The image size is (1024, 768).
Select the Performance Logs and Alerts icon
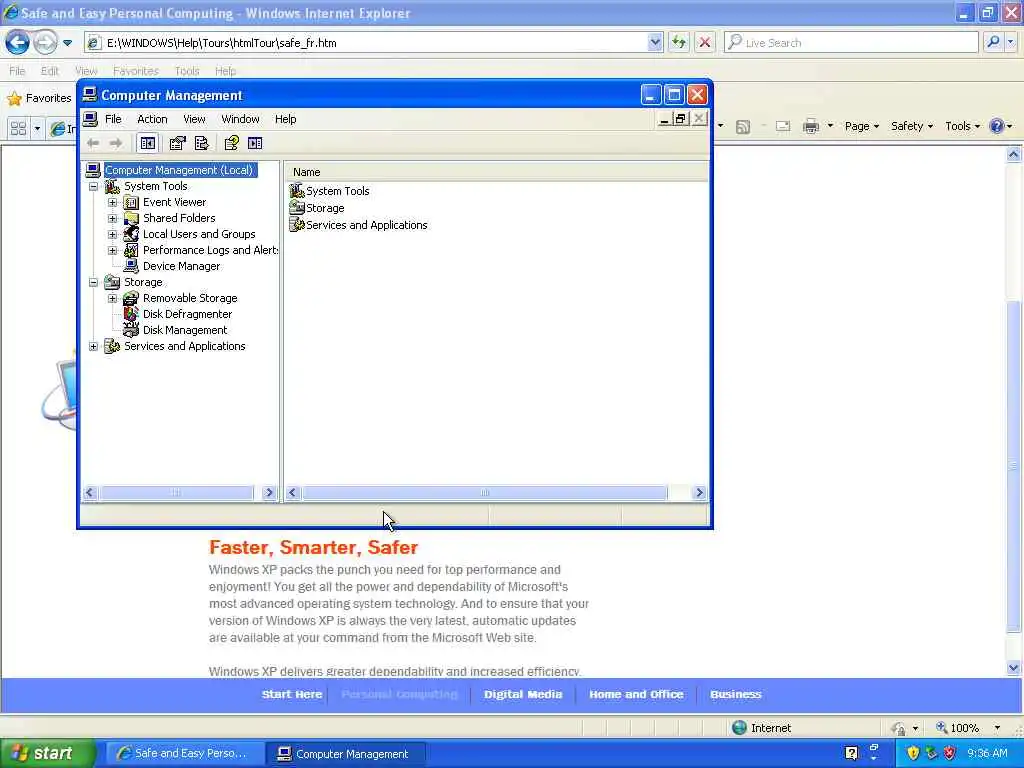pyautogui.click(x=131, y=250)
